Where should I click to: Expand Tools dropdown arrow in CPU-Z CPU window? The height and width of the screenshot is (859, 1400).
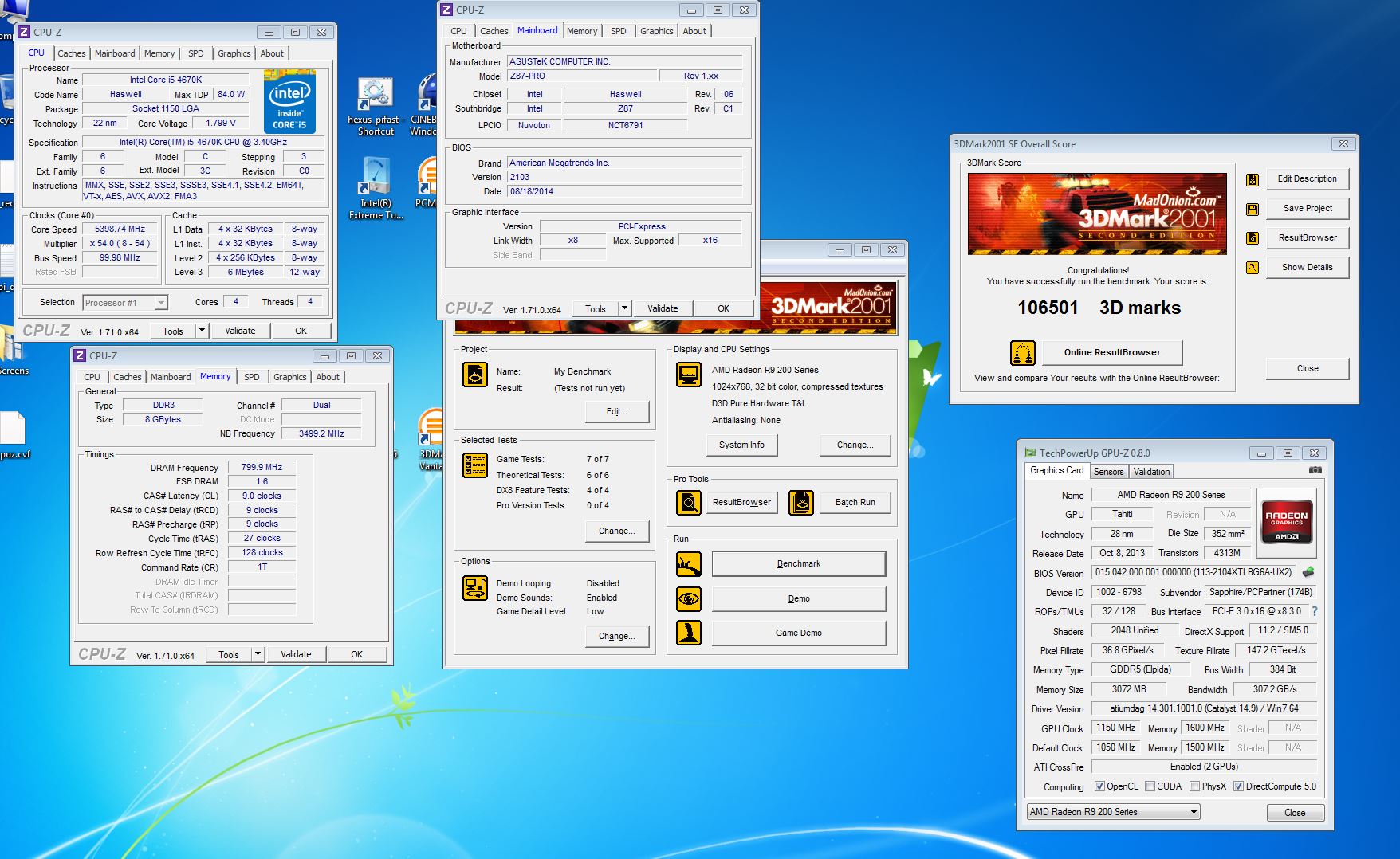[x=203, y=331]
